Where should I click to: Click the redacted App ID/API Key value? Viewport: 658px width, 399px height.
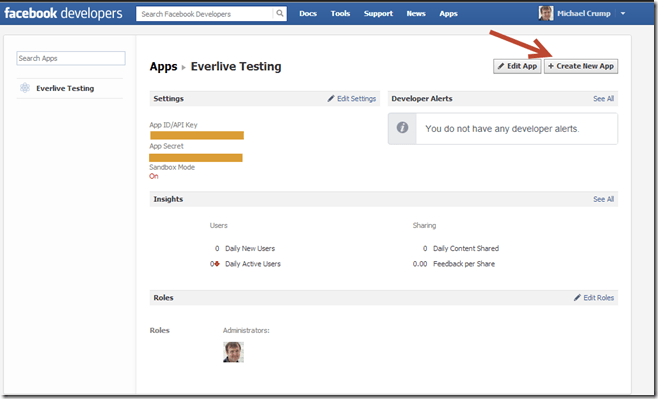(197, 135)
